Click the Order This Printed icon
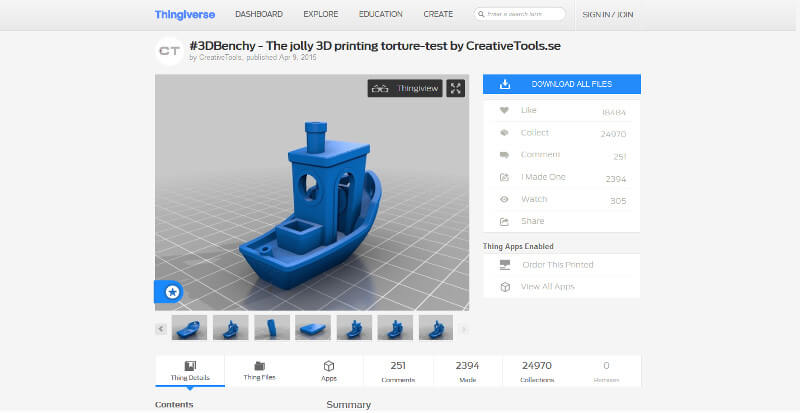The image size is (800, 413). tap(505, 265)
